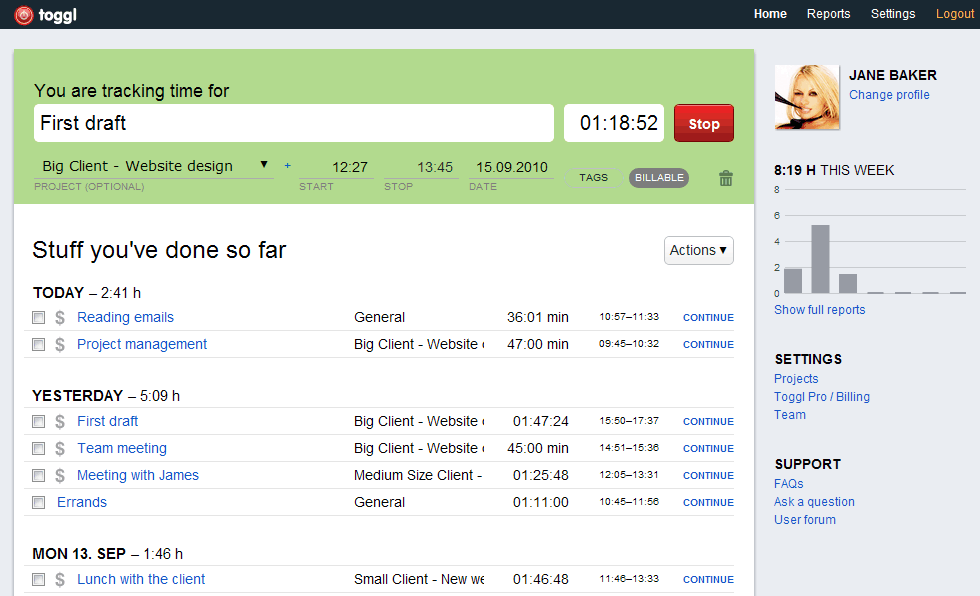Click the Show full reports link
Viewport: 980px width, 596px height.
[x=819, y=310]
